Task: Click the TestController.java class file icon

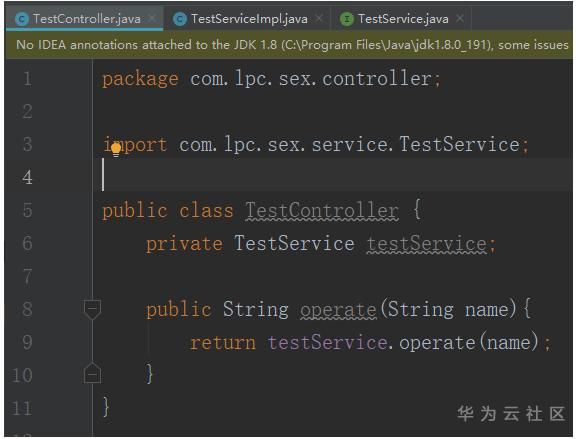Action: (x=22, y=19)
